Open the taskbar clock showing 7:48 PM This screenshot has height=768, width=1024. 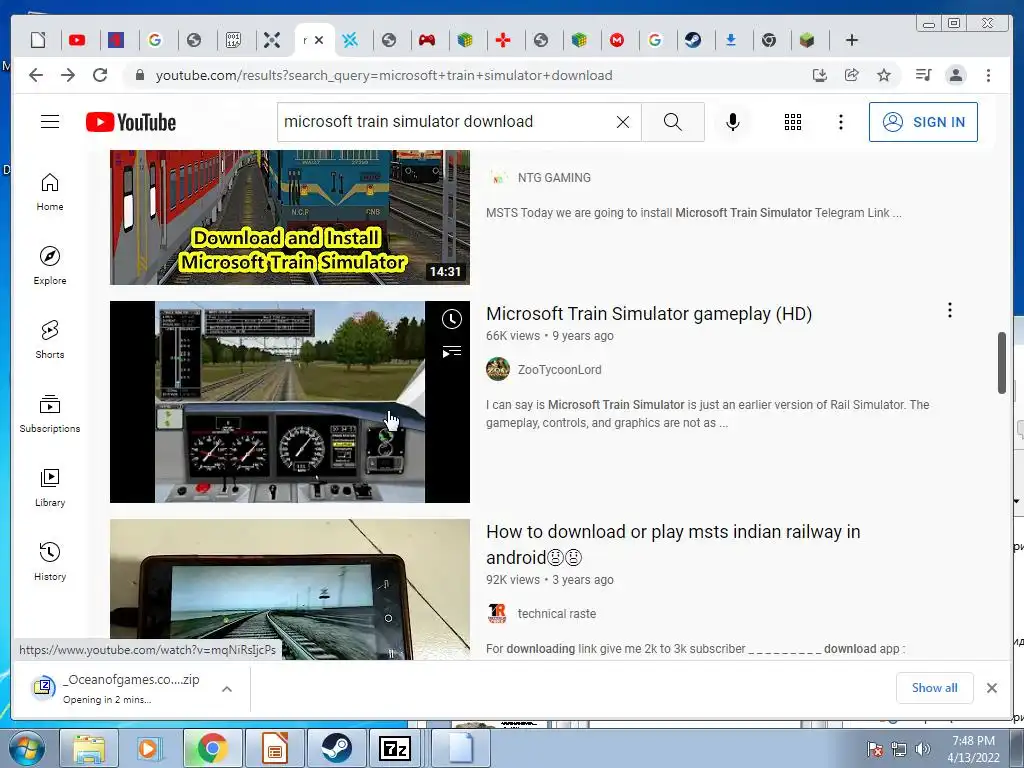click(973, 748)
